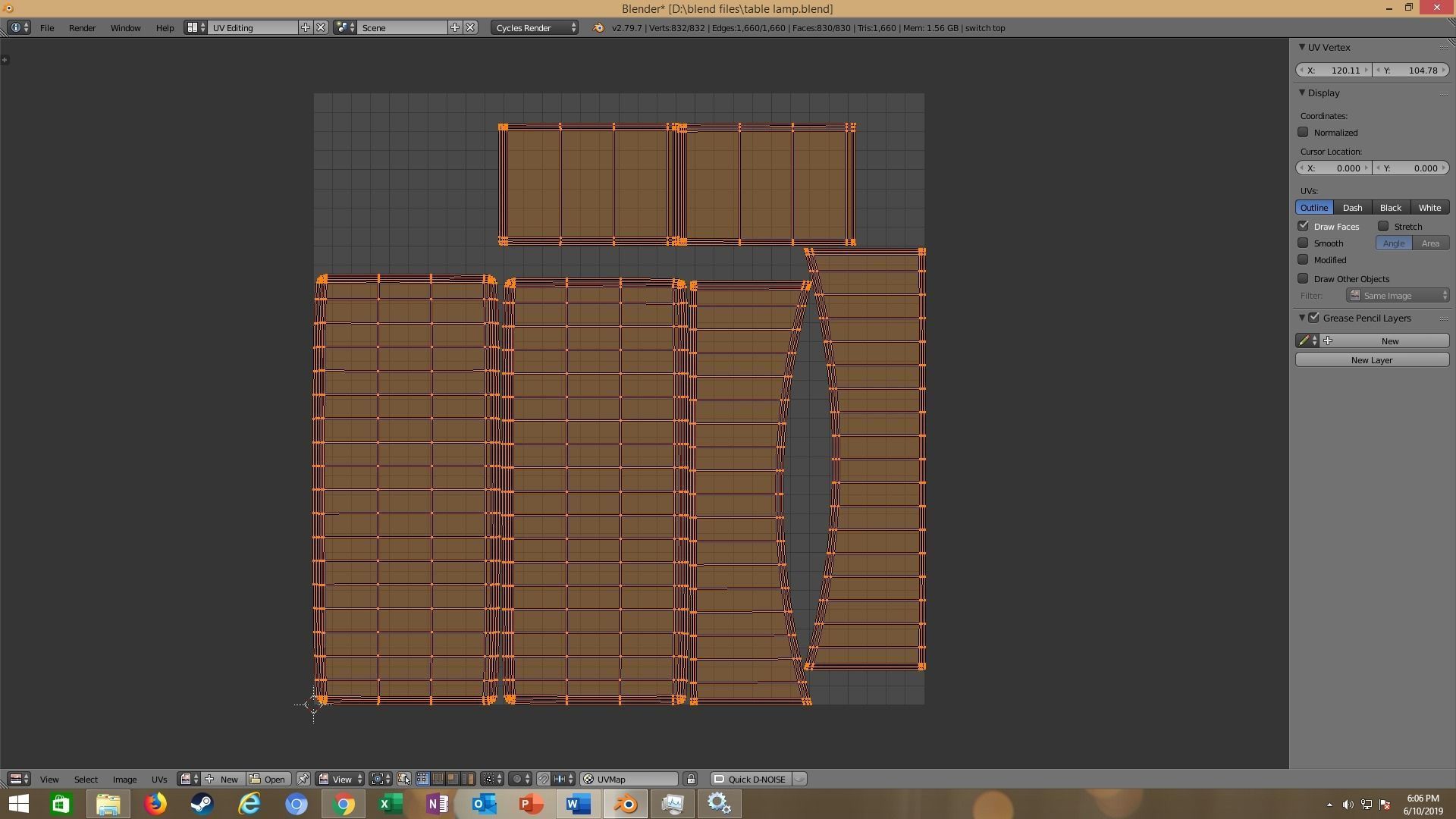Image resolution: width=1456 pixels, height=819 pixels.
Task: Add new screen layout plus icon
Action: pos(306,27)
